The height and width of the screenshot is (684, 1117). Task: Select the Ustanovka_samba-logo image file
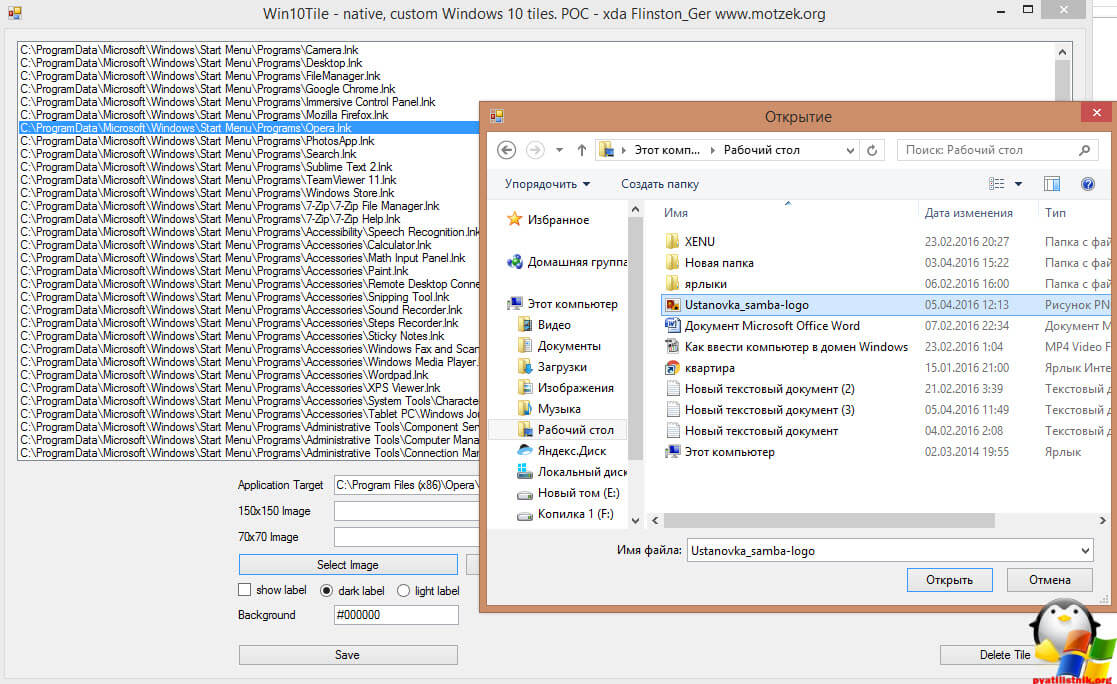(746, 304)
